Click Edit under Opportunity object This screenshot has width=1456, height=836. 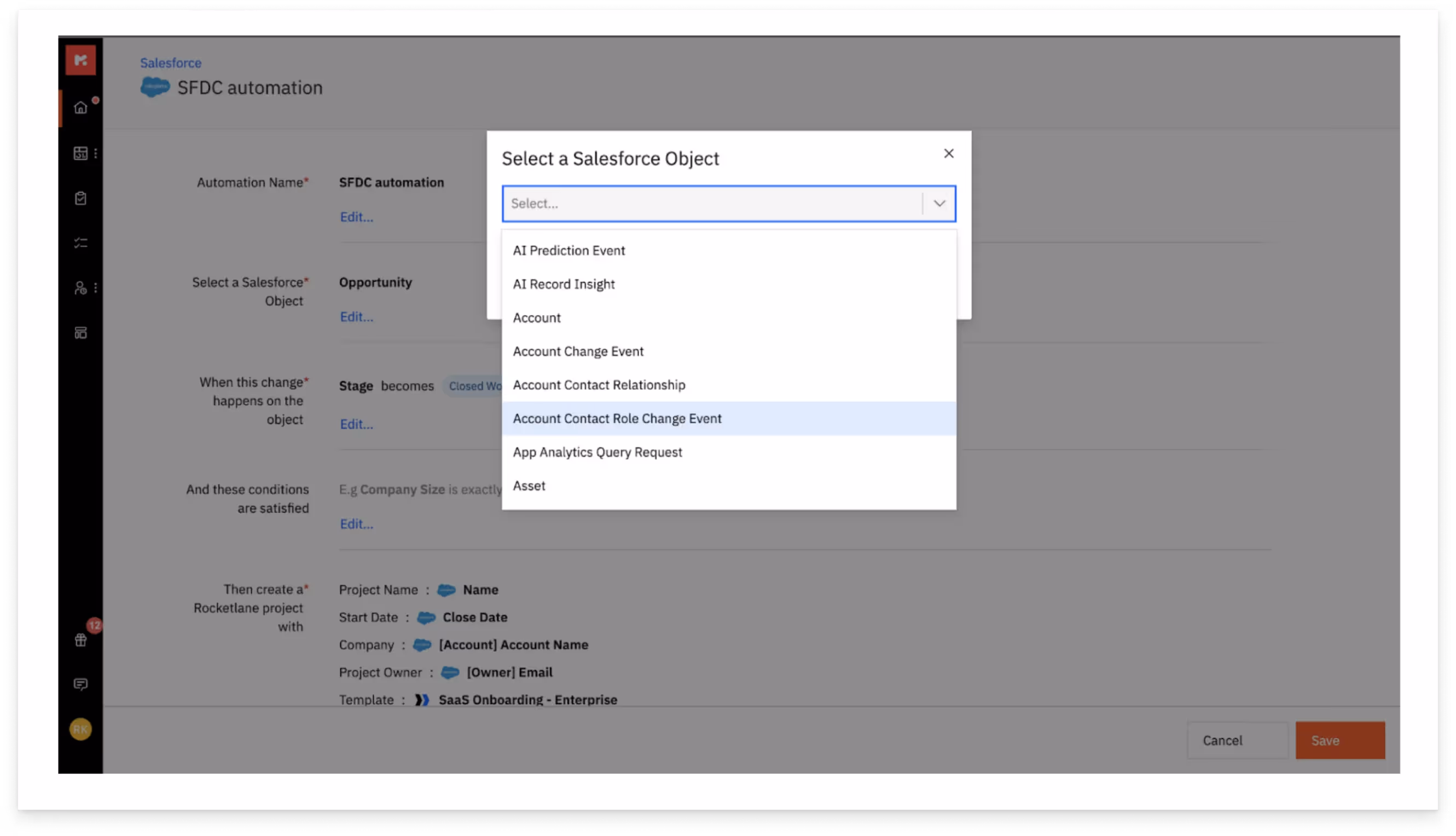[x=356, y=317]
